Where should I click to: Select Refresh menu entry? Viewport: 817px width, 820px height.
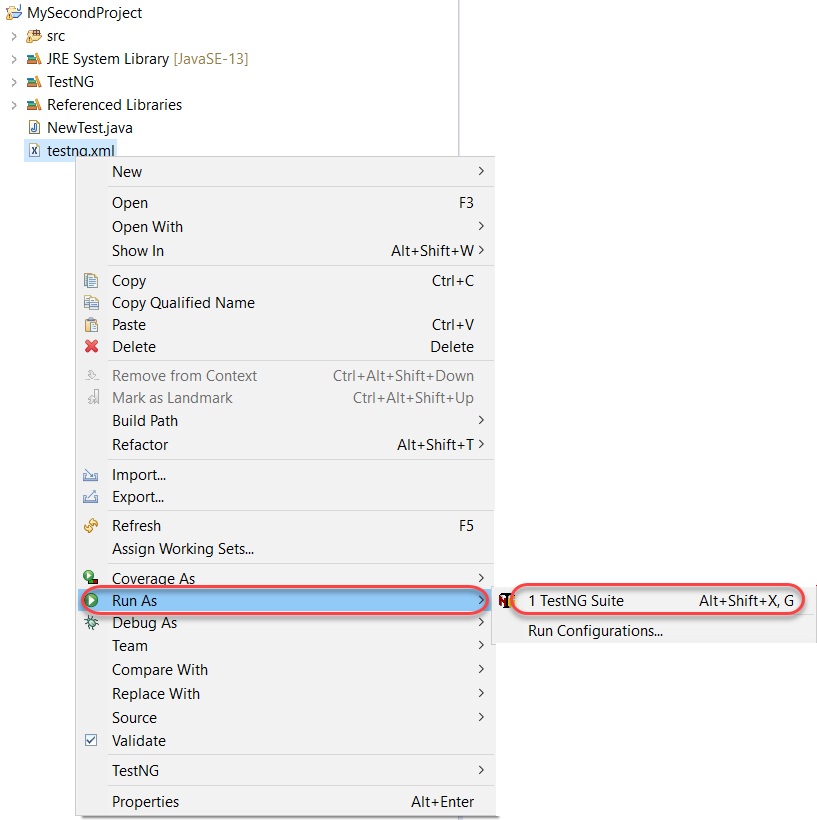pos(286,526)
